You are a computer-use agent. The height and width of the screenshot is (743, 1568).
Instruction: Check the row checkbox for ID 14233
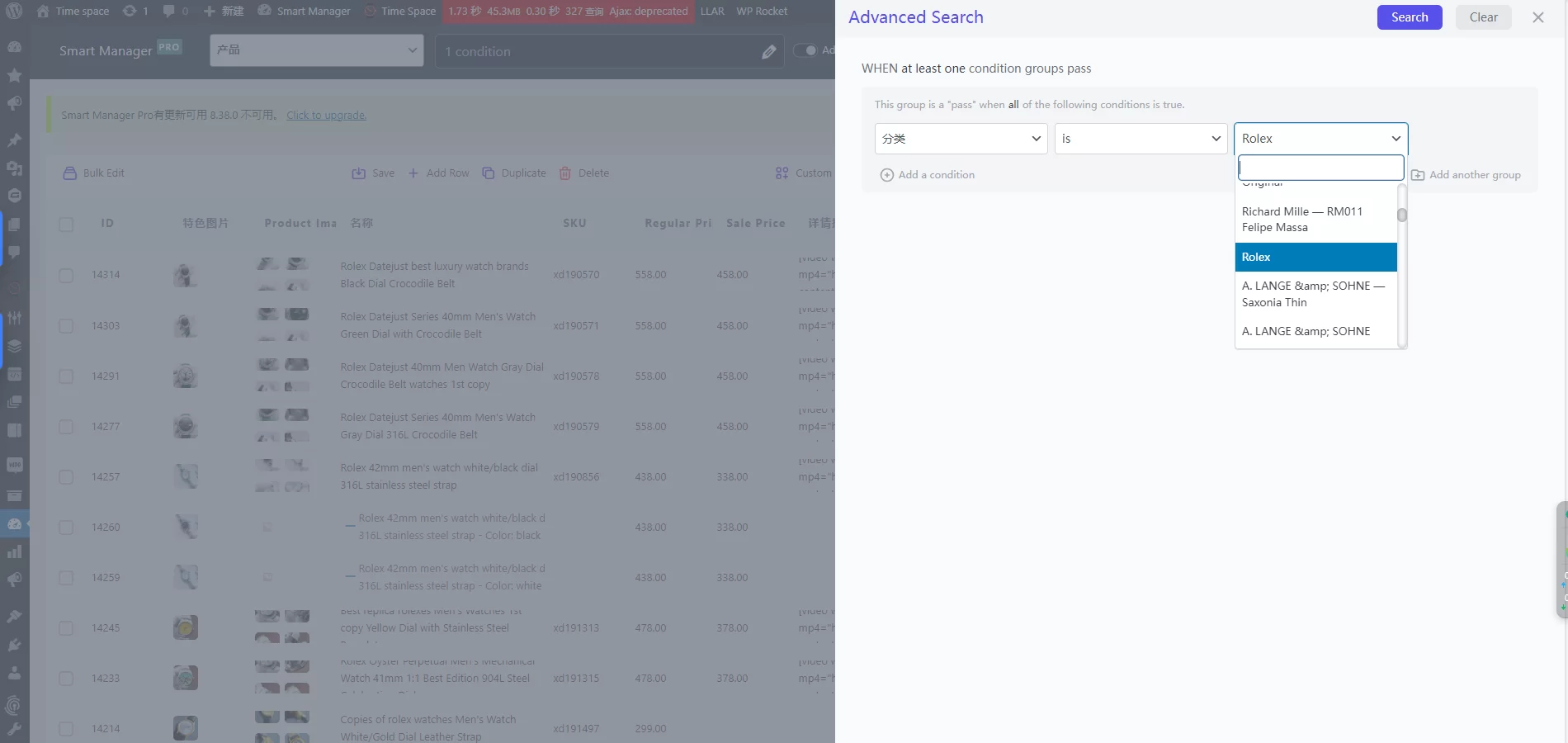[66, 679]
